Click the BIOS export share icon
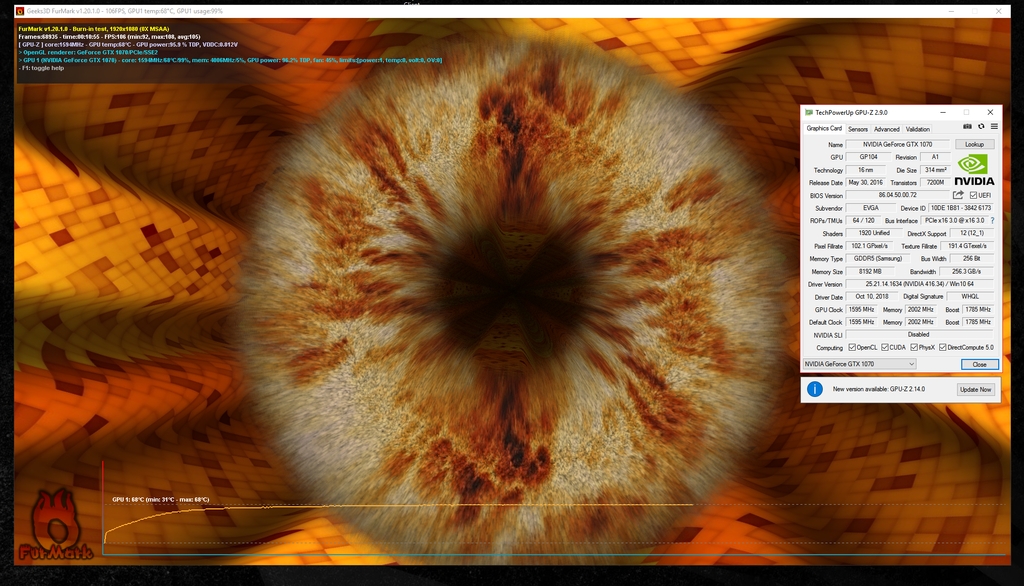Viewport: 1024px width, 586px height. tap(958, 195)
